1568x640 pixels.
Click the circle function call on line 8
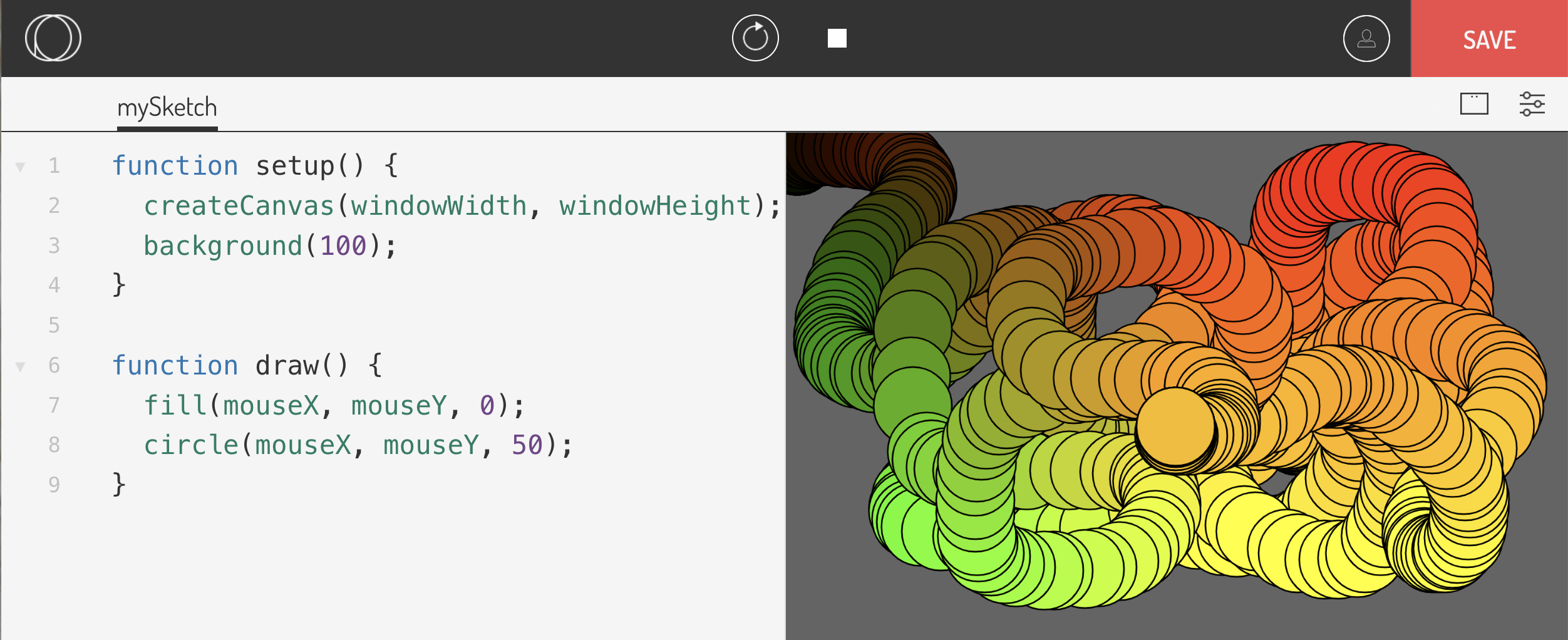pos(192,445)
